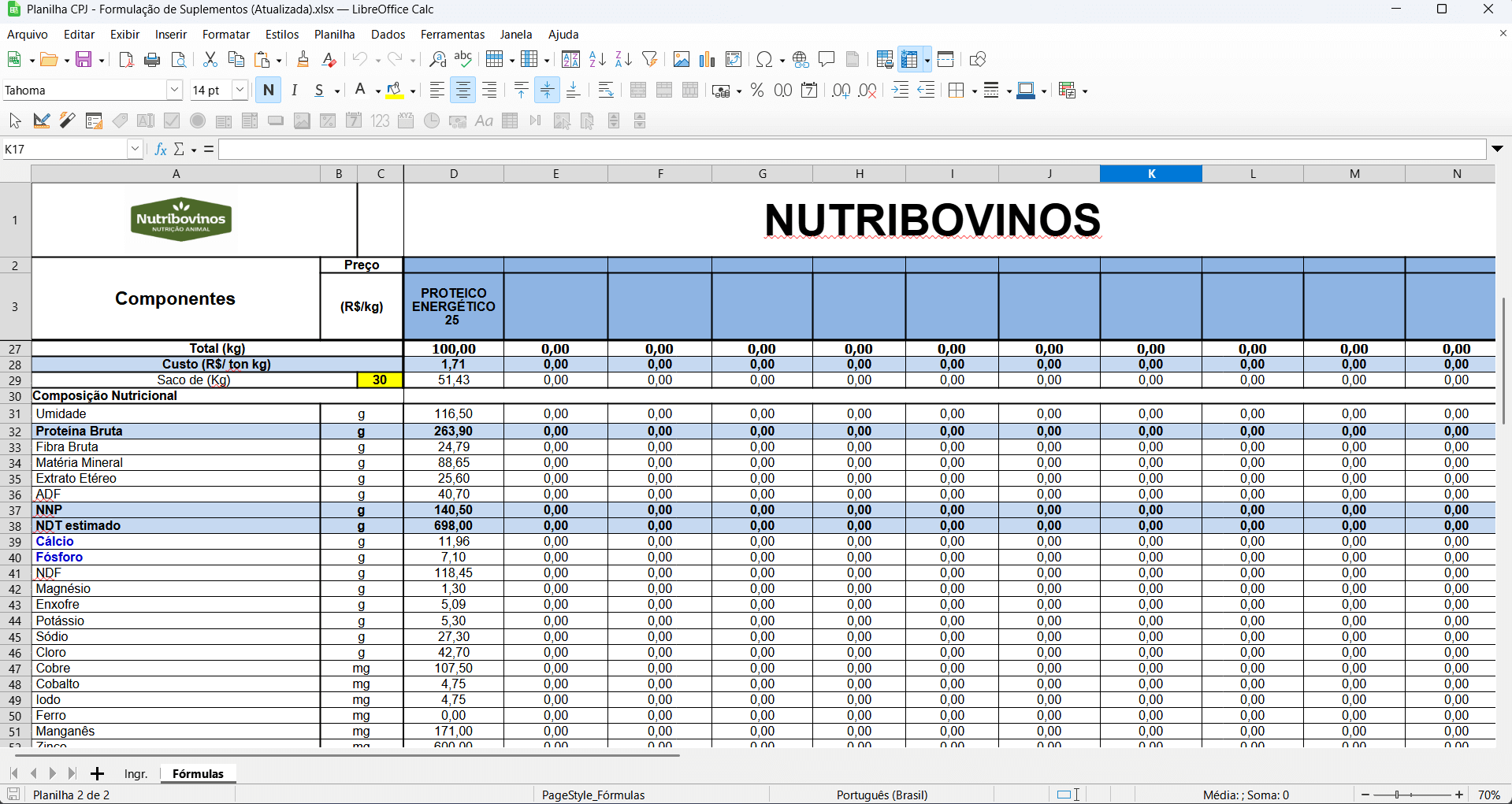Insert a chart
This screenshot has width=1512, height=804.
(708, 60)
